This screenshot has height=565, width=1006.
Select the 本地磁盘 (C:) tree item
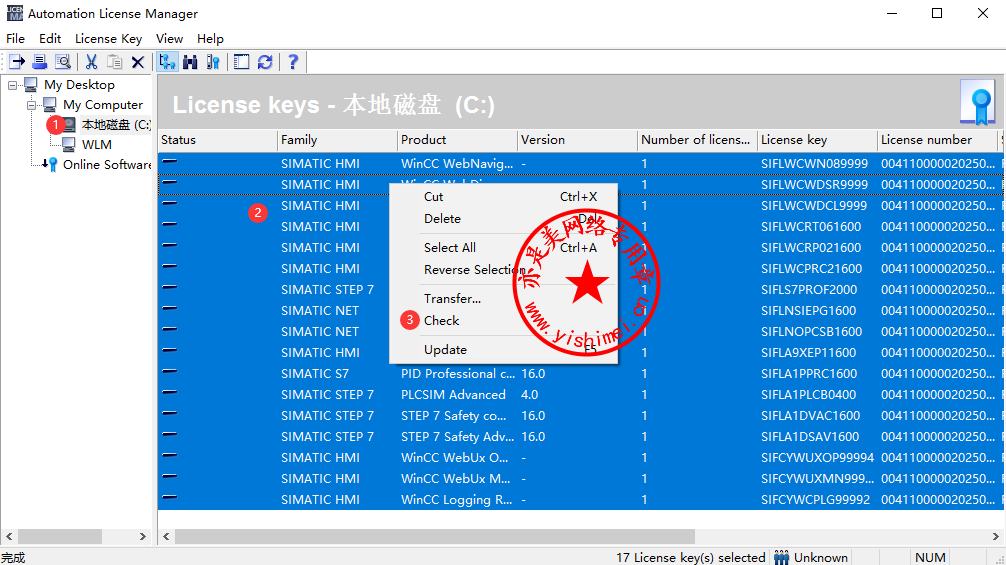click(115, 124)
